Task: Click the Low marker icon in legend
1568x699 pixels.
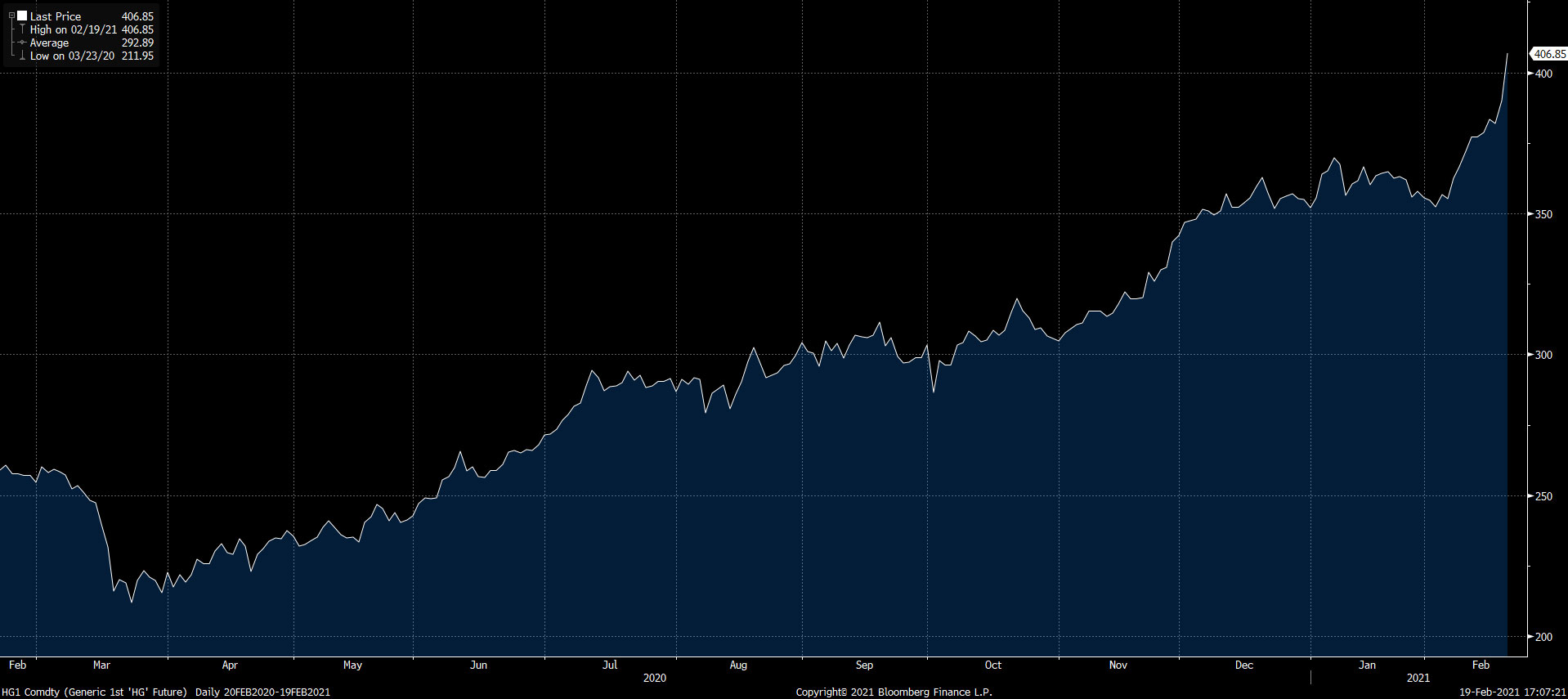Action: tap(22, 56)
